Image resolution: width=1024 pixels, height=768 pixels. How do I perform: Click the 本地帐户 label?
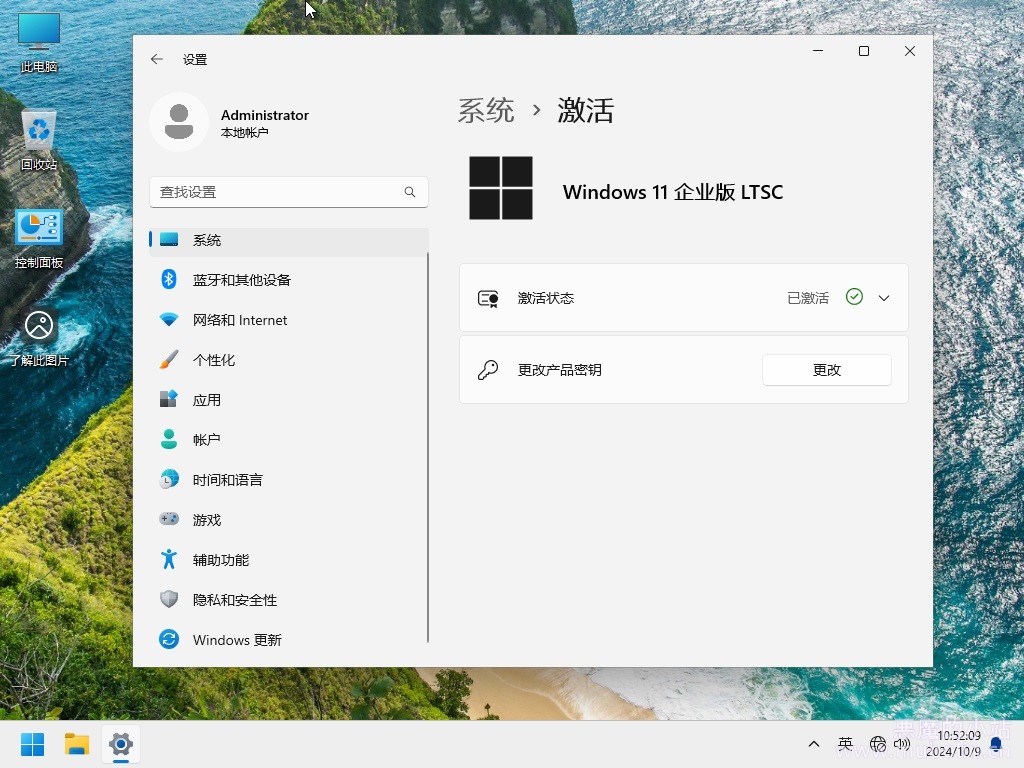tap(244, 133)
